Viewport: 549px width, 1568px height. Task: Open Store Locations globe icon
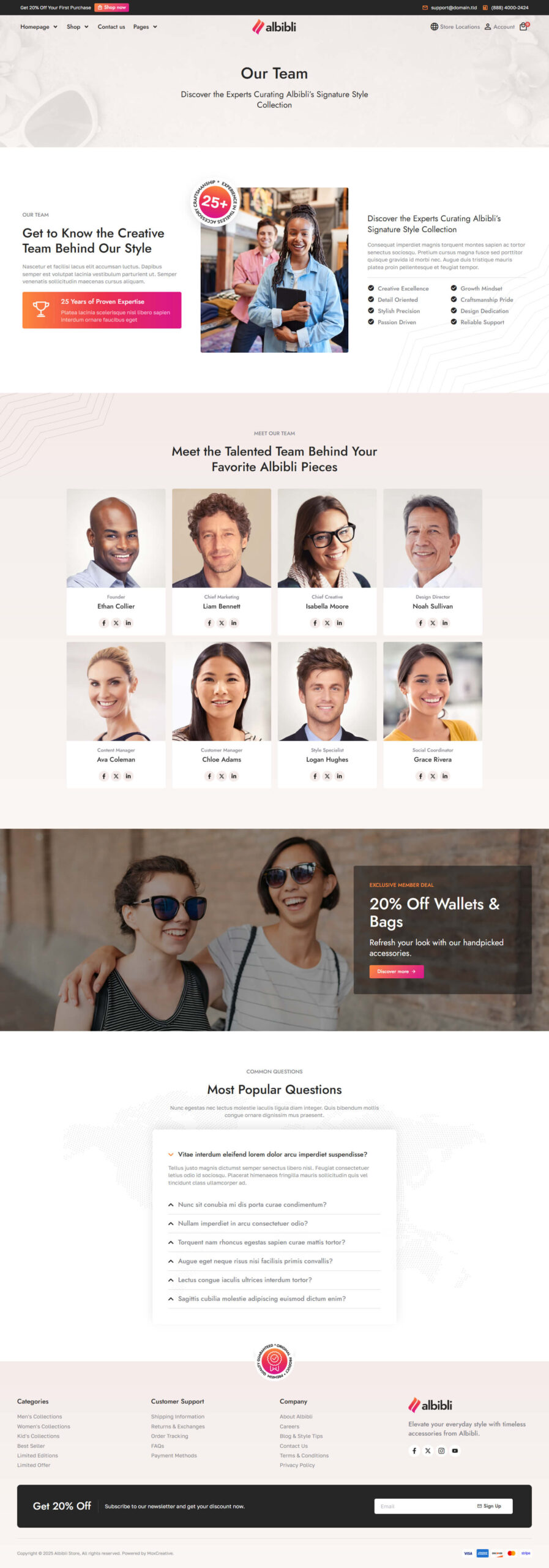(x=434, y=27)
